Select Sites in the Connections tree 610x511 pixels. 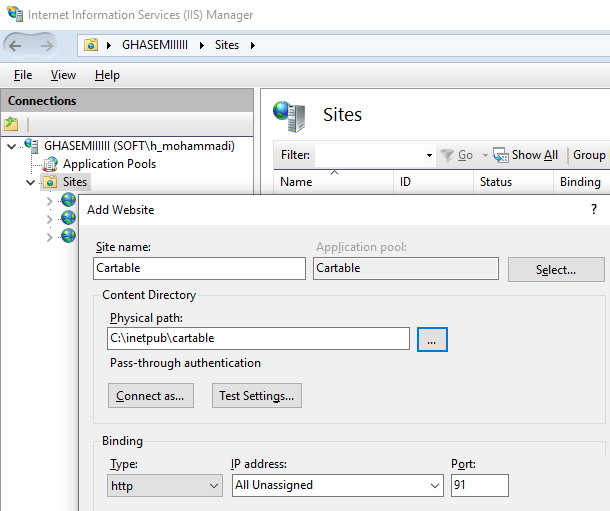75,182
